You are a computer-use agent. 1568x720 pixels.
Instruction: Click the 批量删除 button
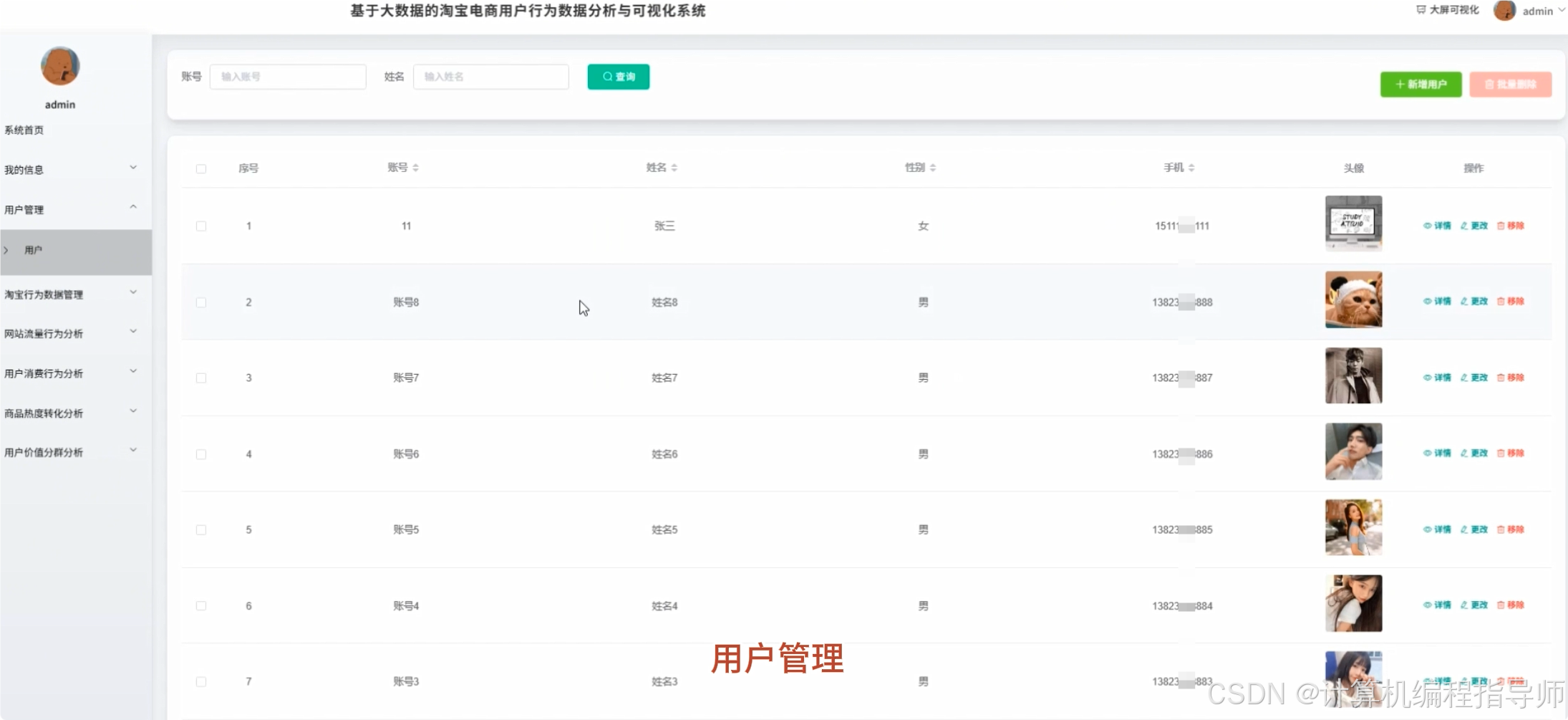click(x=1511, y=85)
